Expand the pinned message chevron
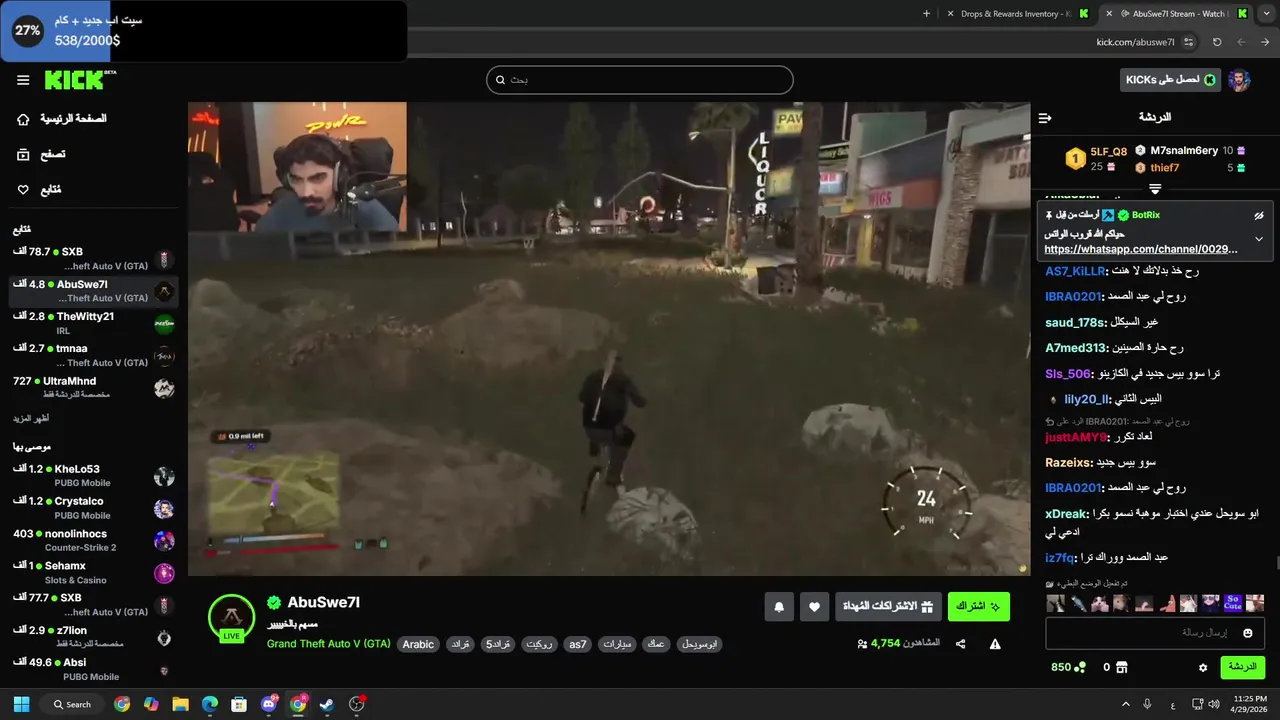1280x720 pixels. pos(1259,239)
